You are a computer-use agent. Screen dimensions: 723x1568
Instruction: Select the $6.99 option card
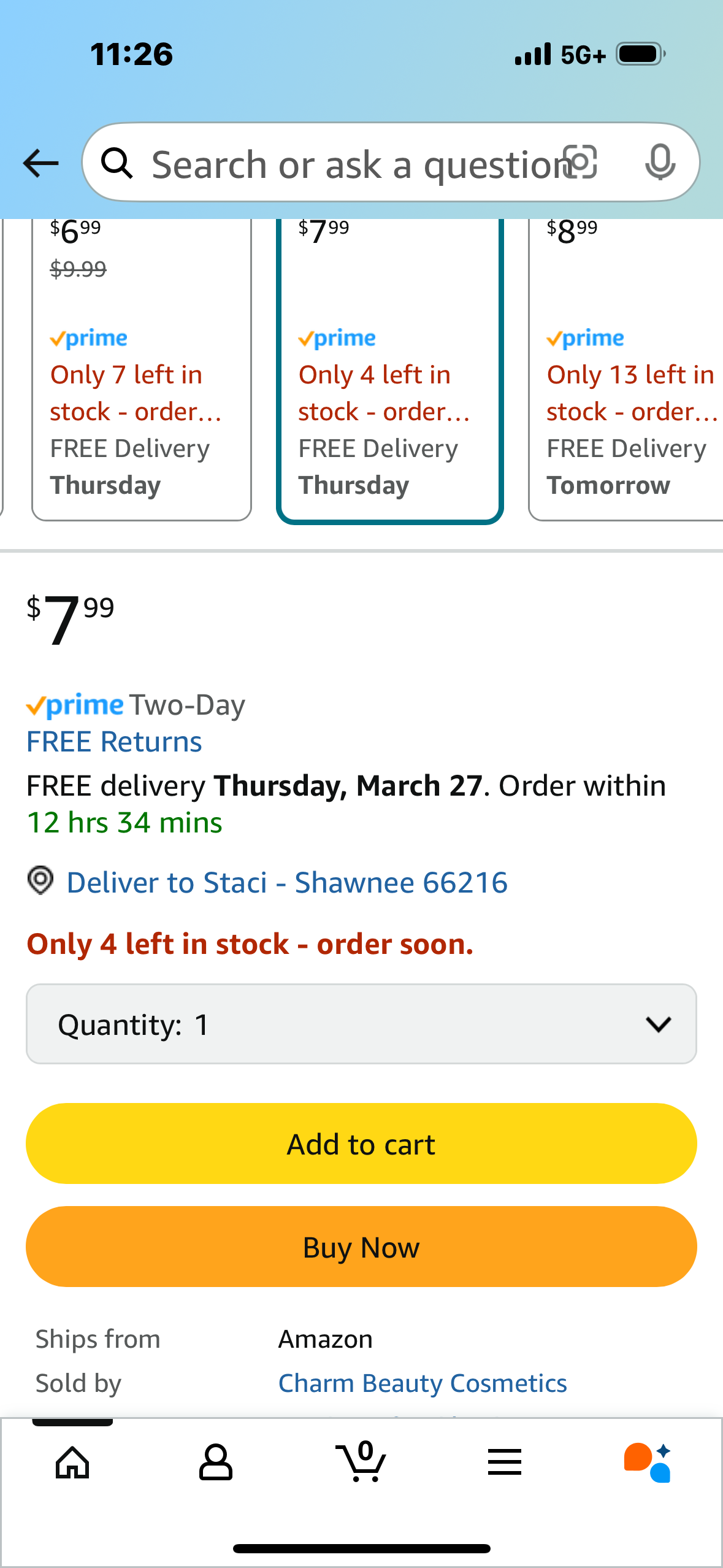[142, 368]
